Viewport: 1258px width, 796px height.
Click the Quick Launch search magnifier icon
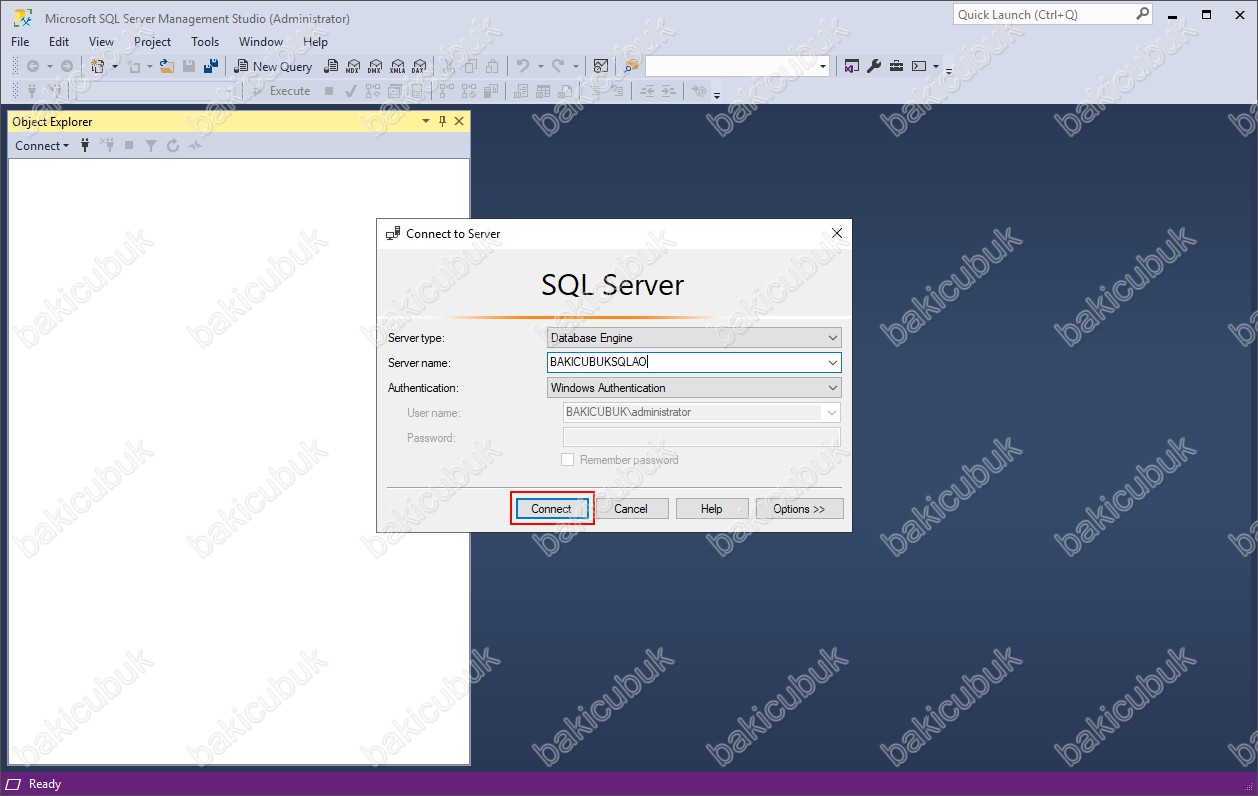[1143, 14]
